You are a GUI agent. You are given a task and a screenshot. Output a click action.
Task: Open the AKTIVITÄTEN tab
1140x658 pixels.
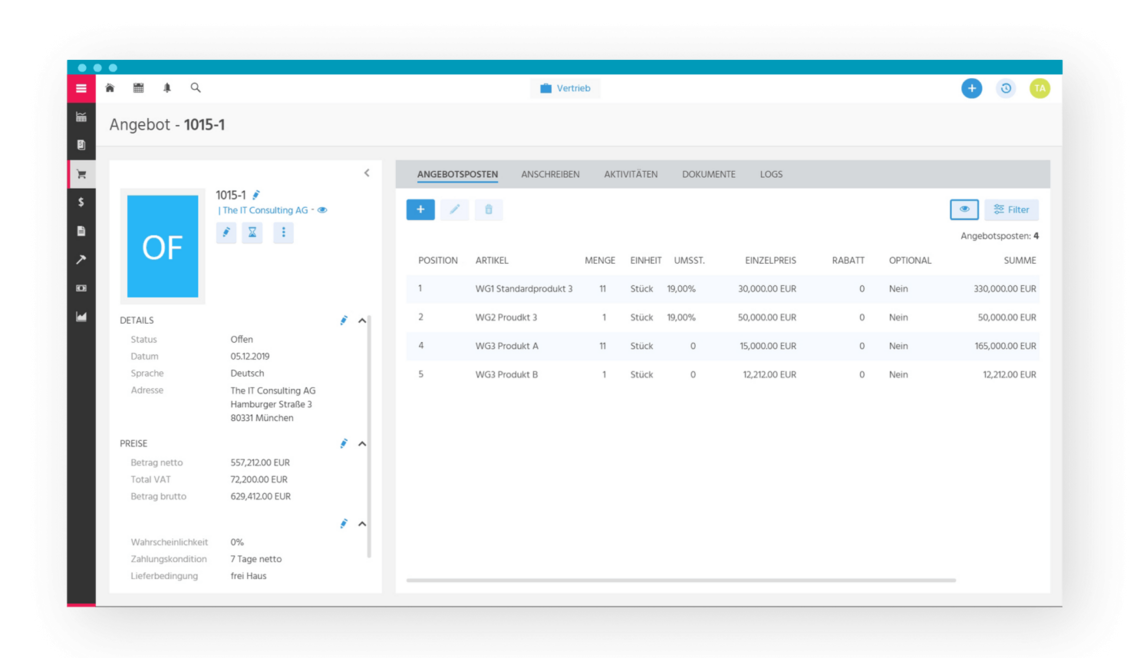coord(631,174)
